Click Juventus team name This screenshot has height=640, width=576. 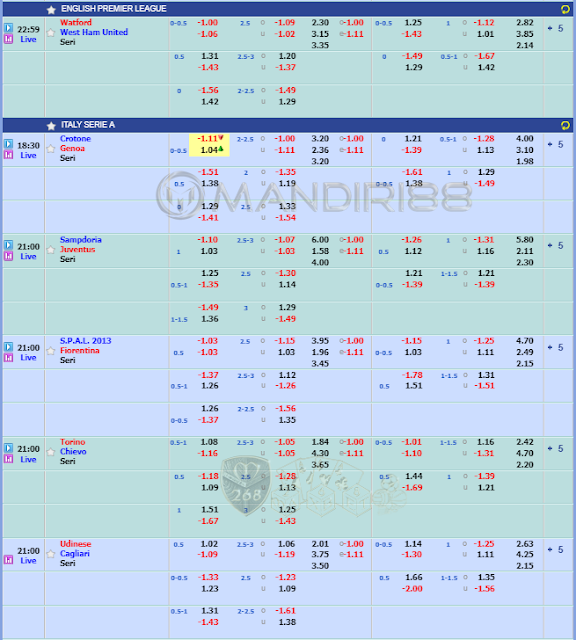pos(78,249)
